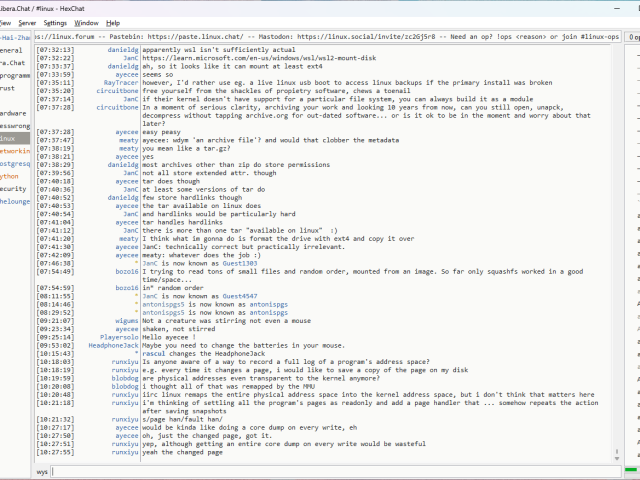Switch to the postgresql channel
Viewport: 640px width, 480px height.
14,163
